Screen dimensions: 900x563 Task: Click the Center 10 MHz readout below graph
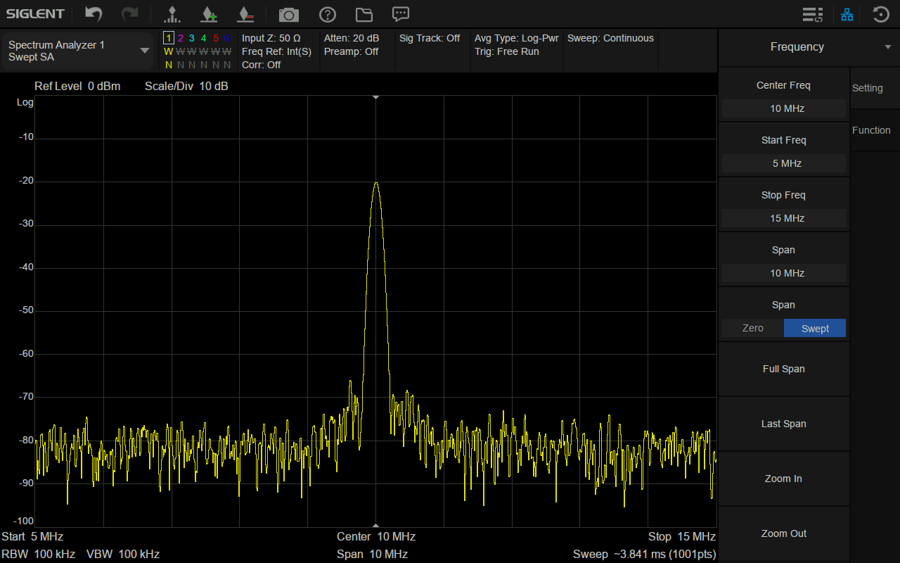click(376, 537)
